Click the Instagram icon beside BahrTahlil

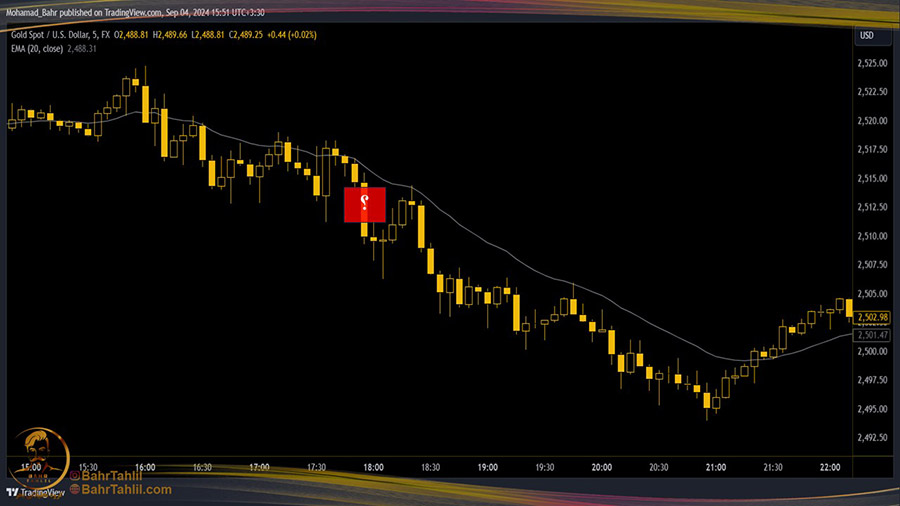click(74, 476)
